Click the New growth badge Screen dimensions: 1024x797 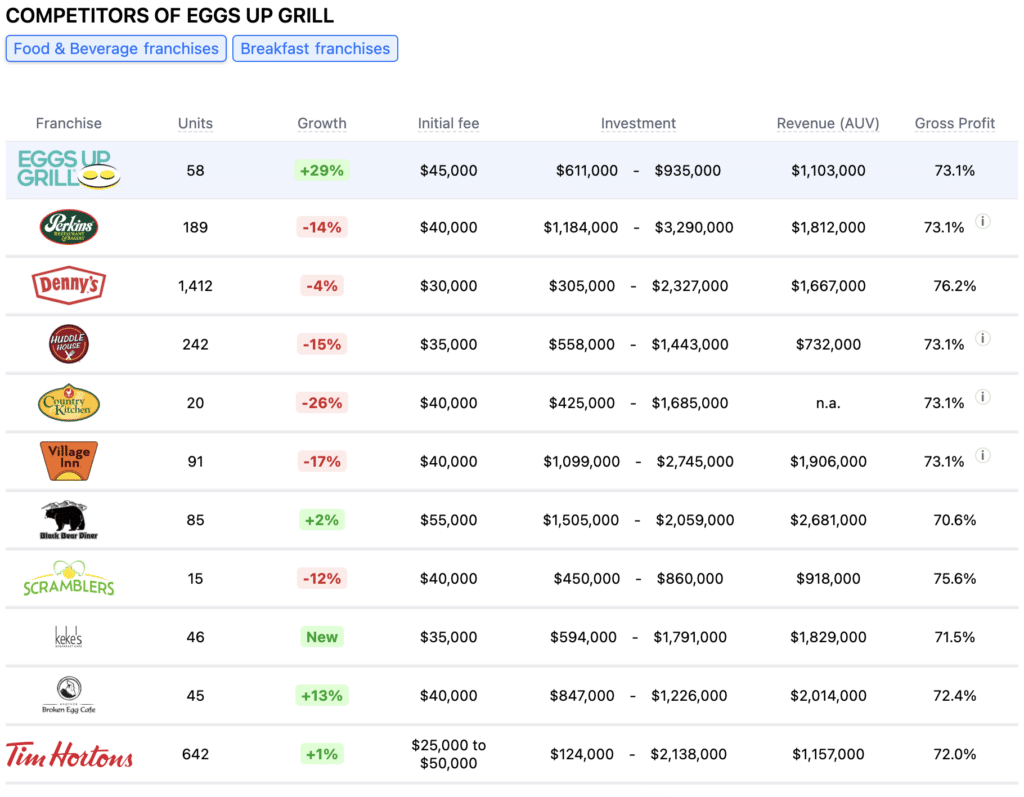pyautogui.click(x=322, y=637)
